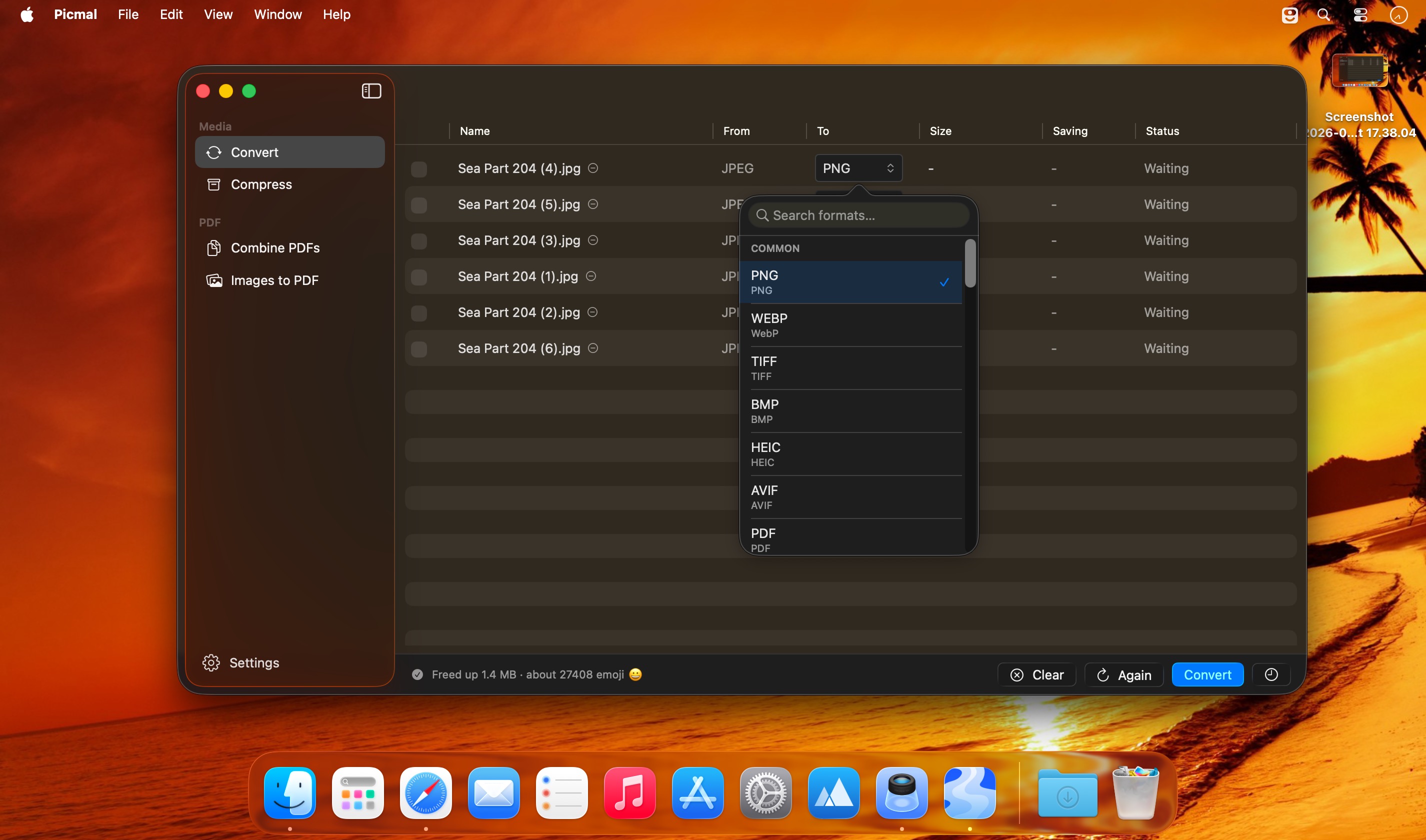
Task: Open the blue mountain-peaks app in the Dock
Action: coord(833,792)
